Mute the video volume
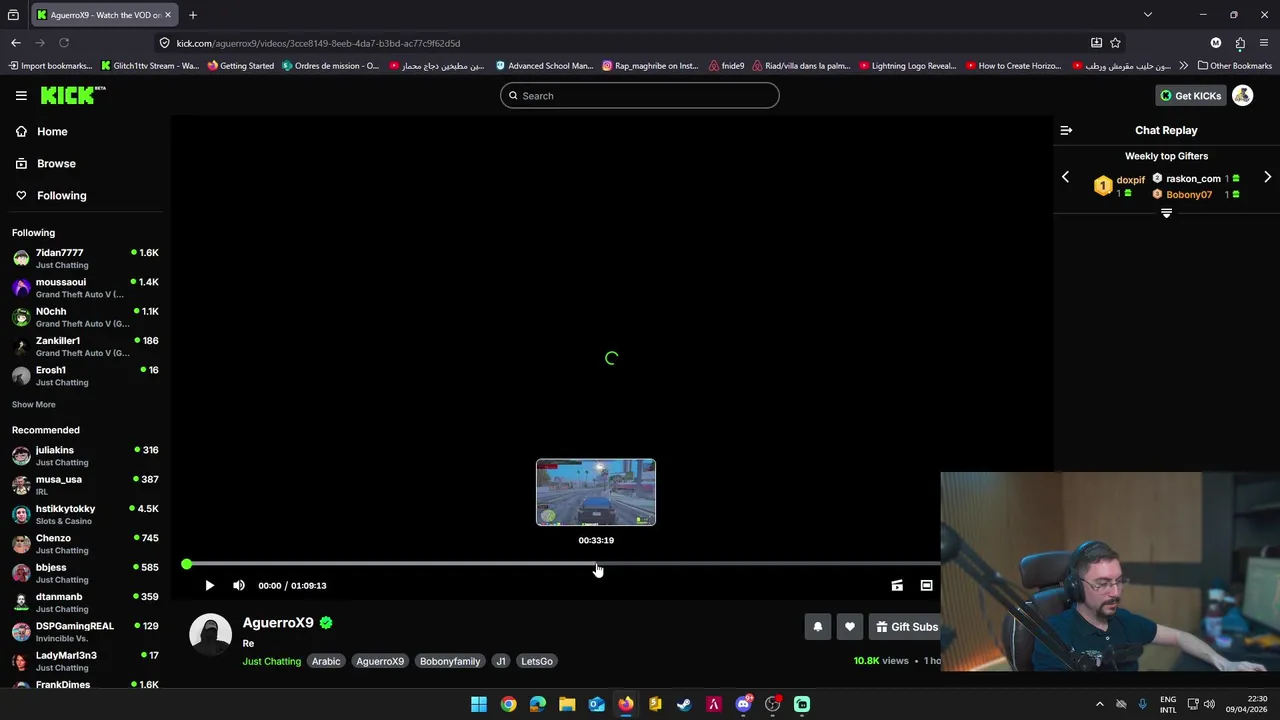1280x720 pixels. 239,586
